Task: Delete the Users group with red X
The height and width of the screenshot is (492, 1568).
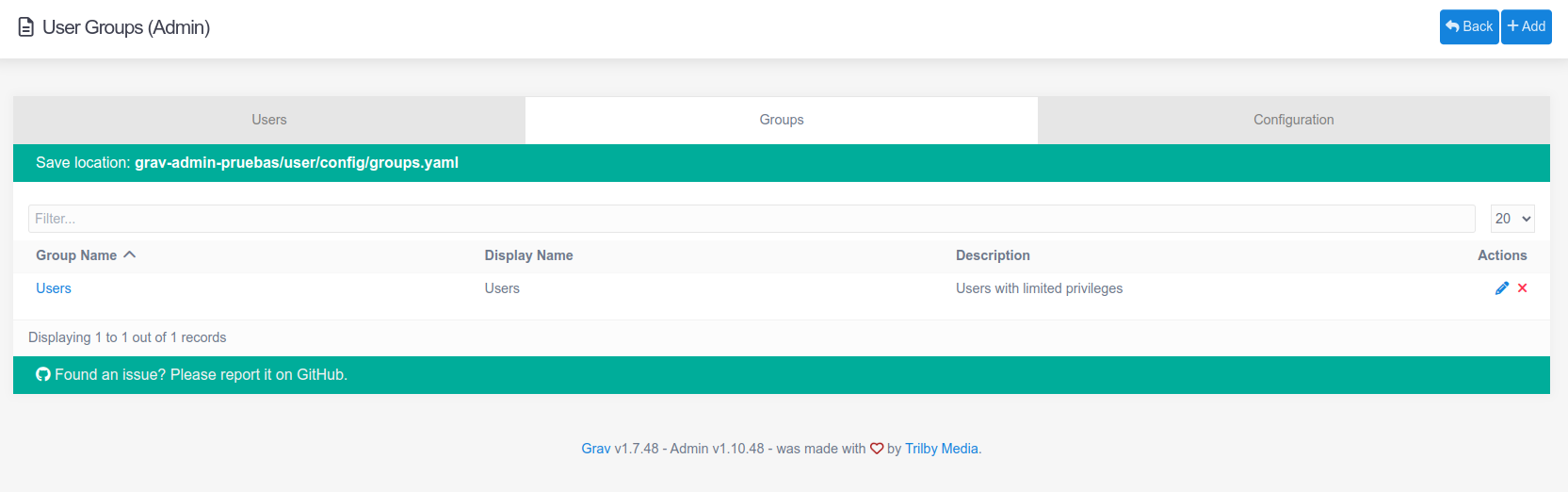Action: click(x=1523, y=288)
